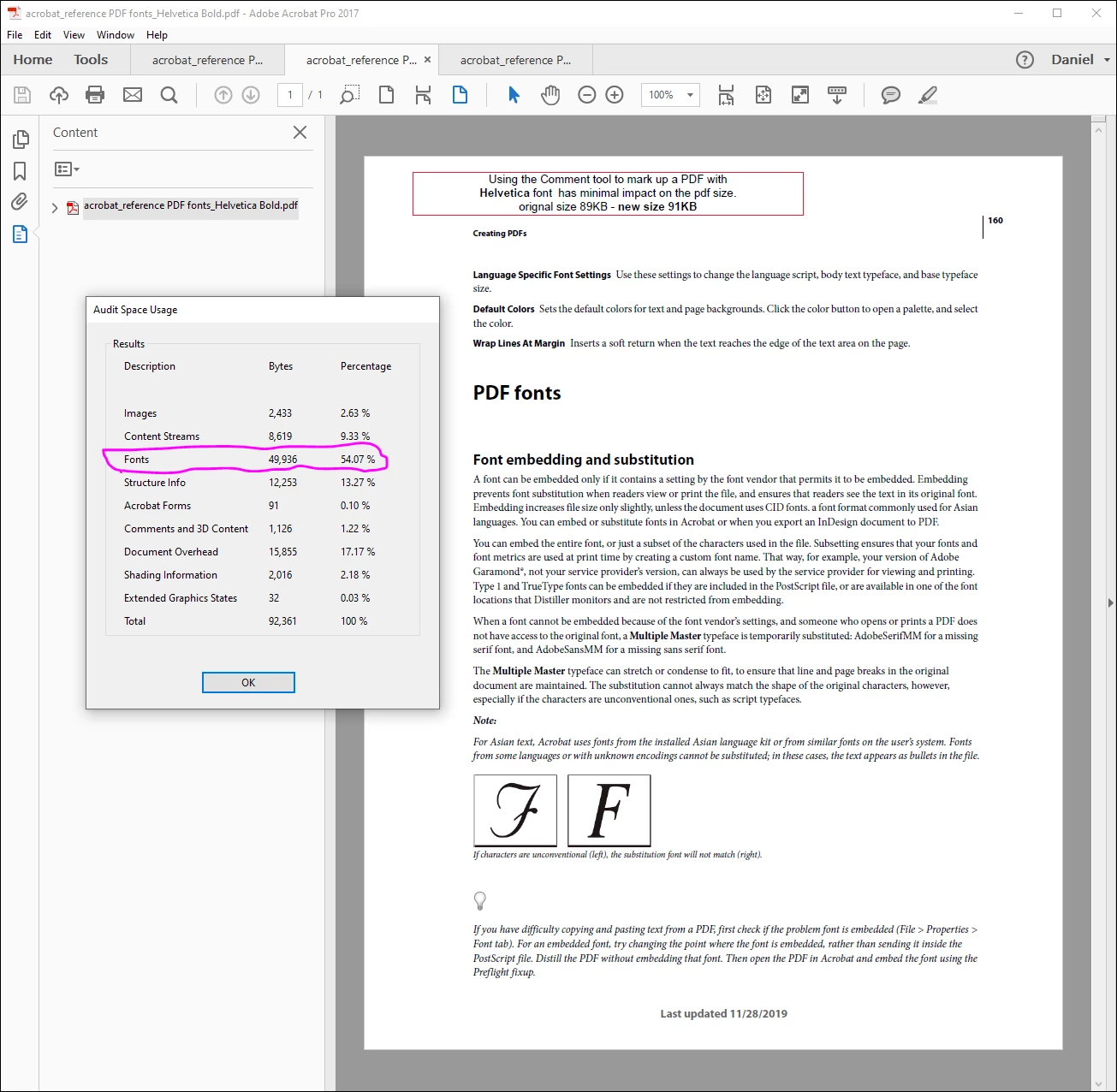Screen dimensions: 1117x1092
Task: Add a sticky note comment
Action: [891, 95]
